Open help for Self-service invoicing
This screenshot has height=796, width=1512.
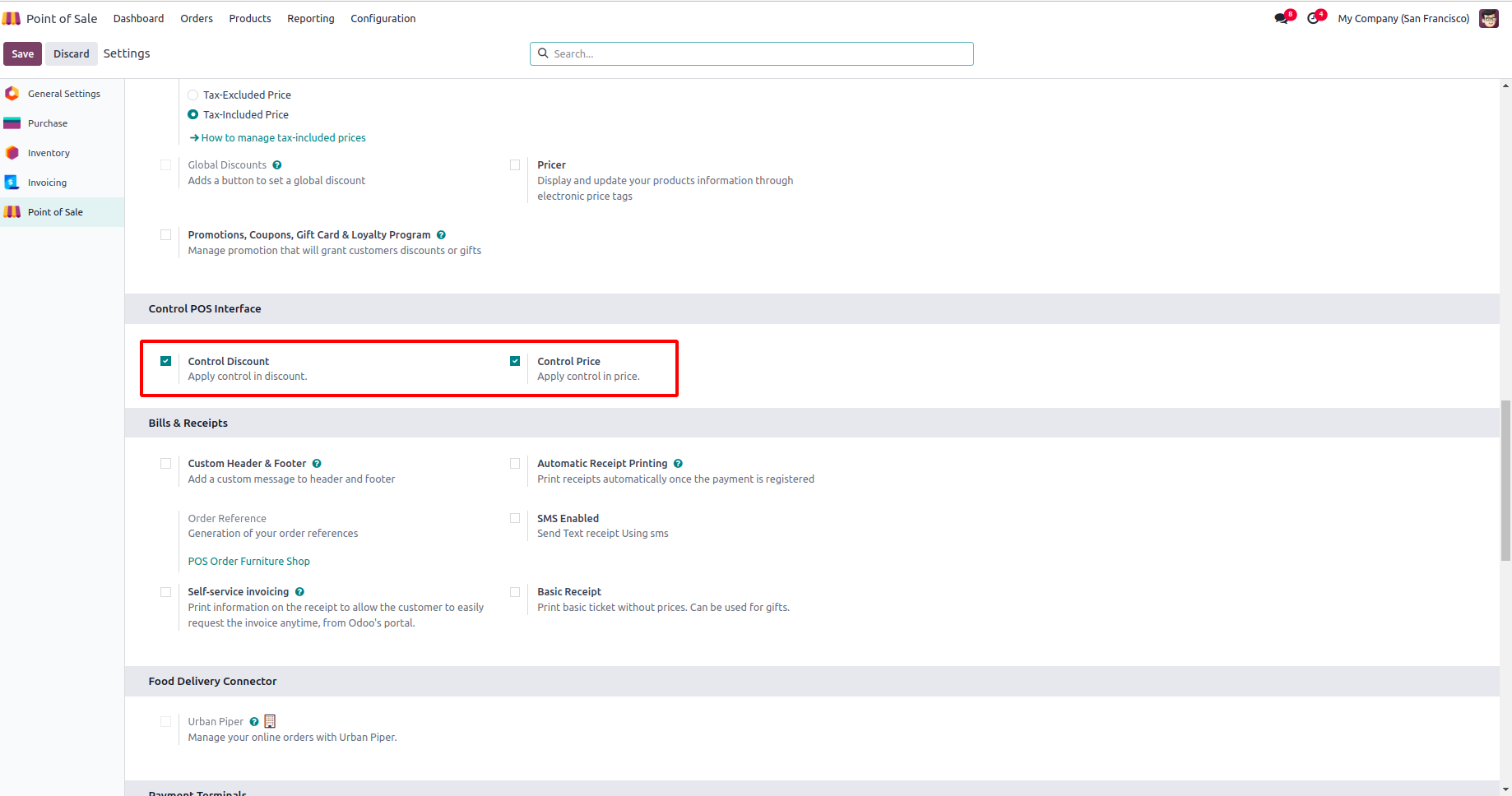(x=299, y=592)
